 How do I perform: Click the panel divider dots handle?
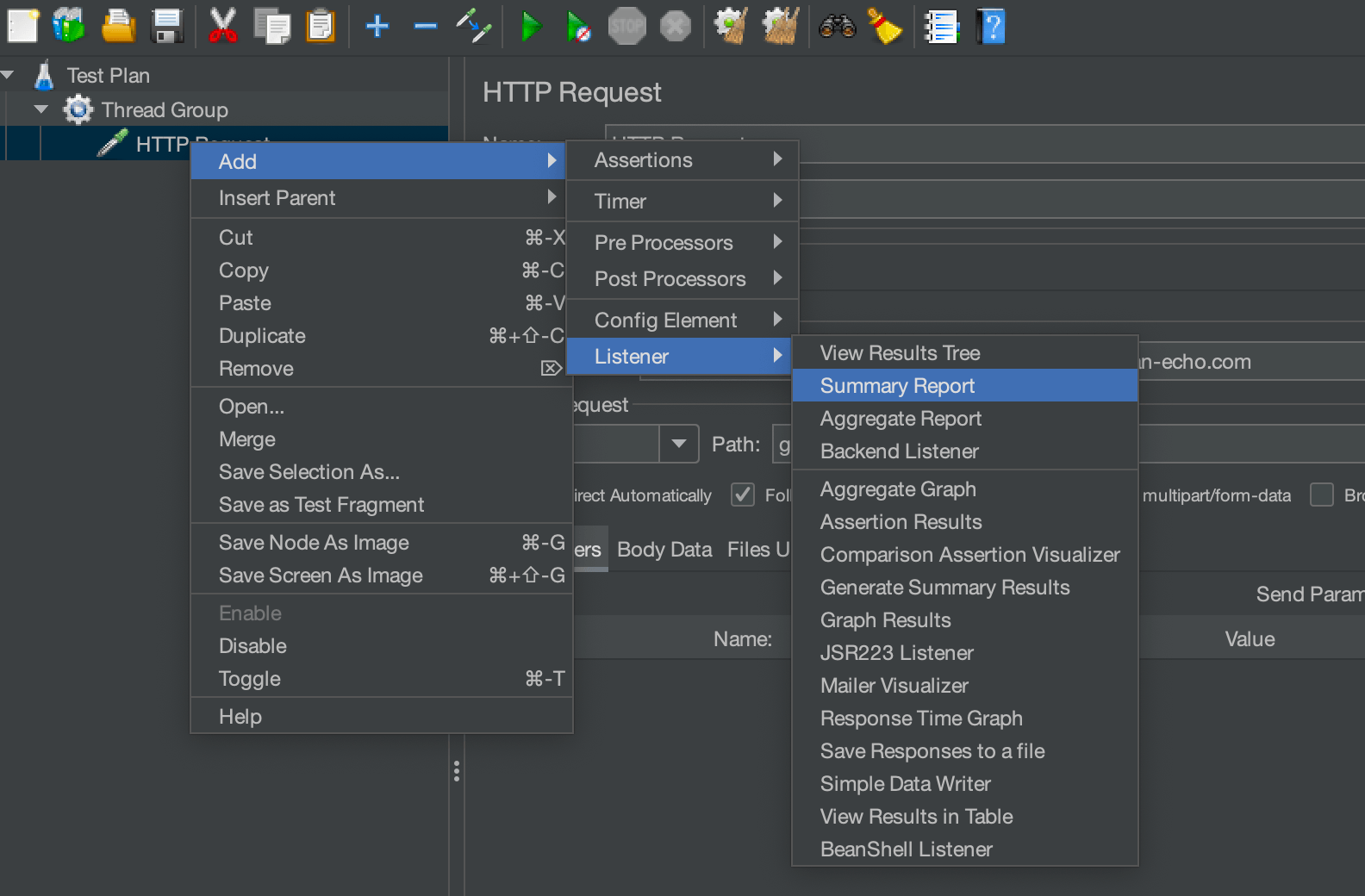(x=457, y=771)
